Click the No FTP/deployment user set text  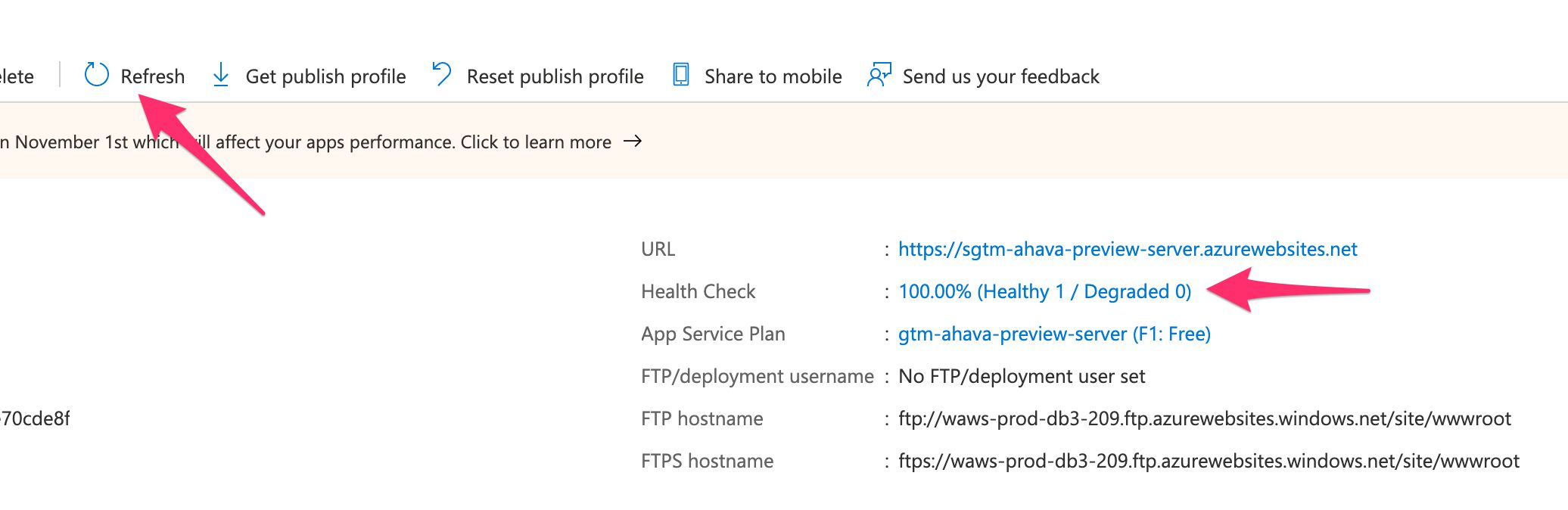click(1022, 376)
